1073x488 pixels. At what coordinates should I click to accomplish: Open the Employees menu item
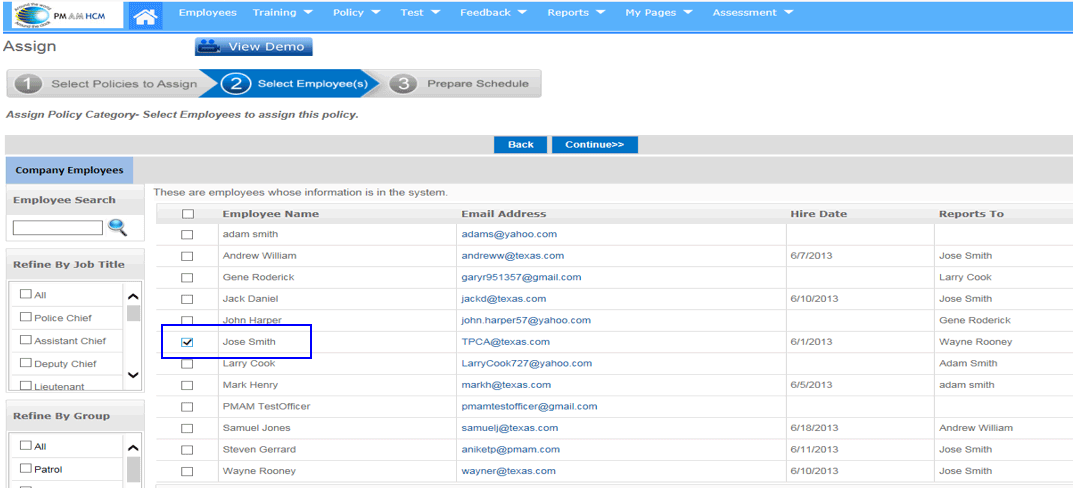[207, 13]
